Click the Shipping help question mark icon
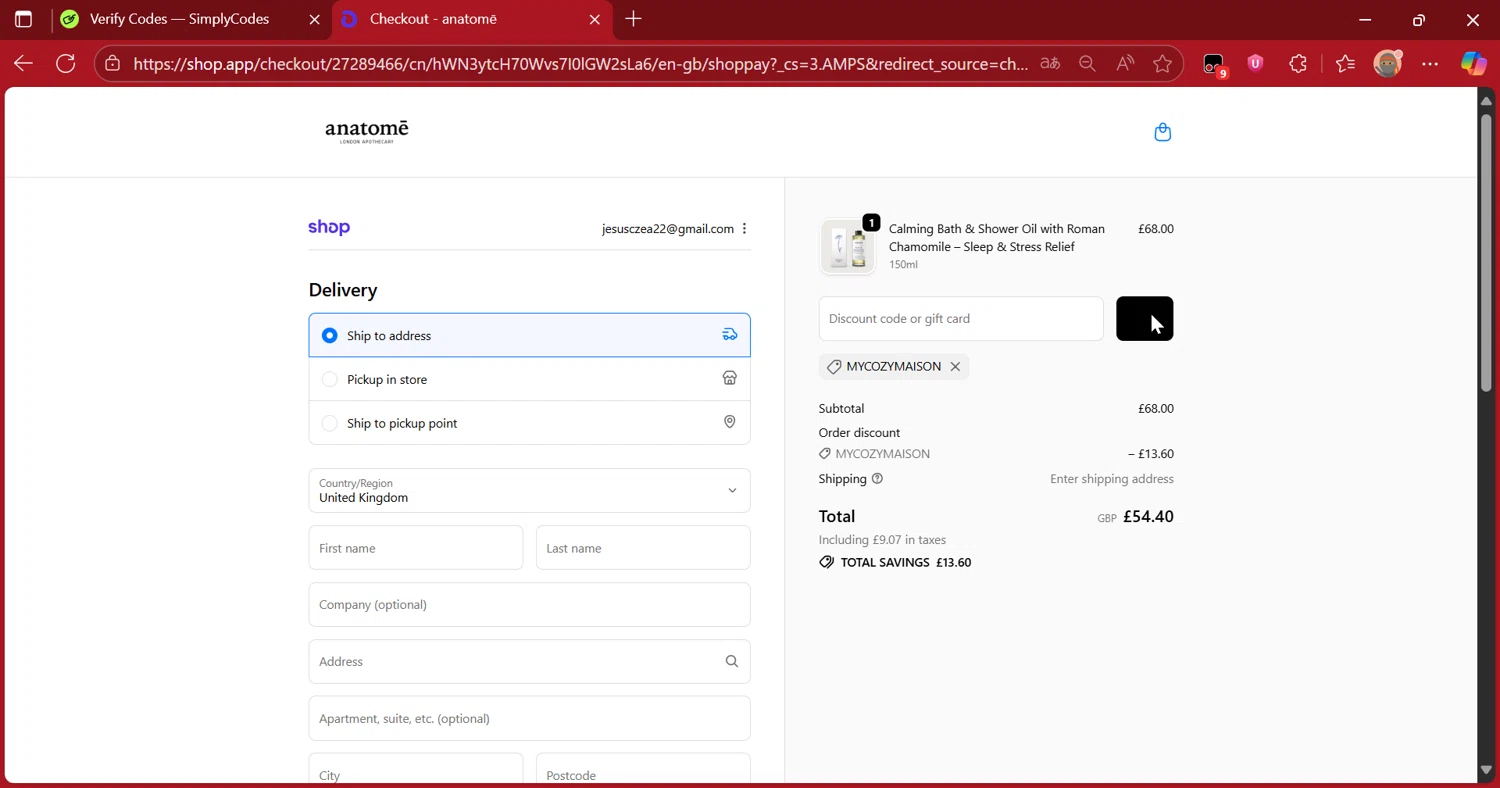This screenshot has height=788, width=1500. click(x=877, y=479)
